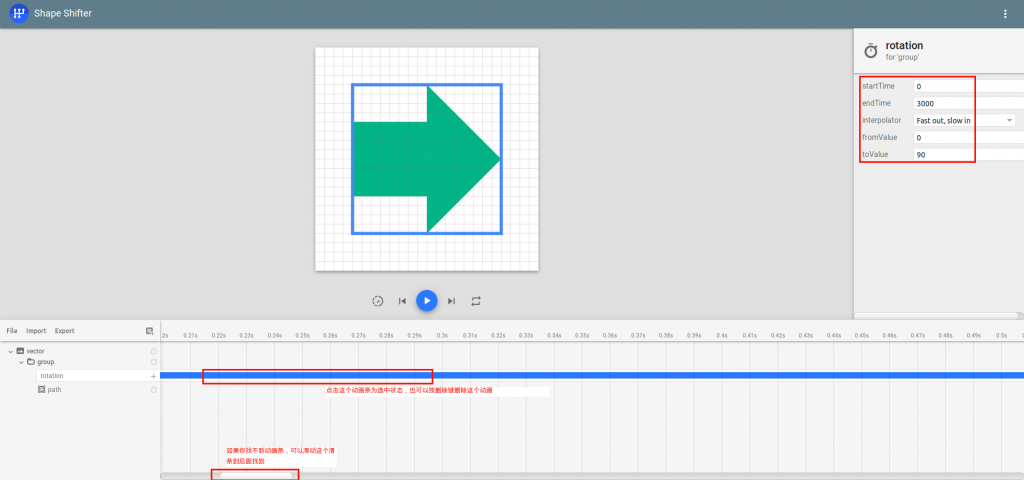
Task: Click the animation circle beside vector layer
Action: 153,351
